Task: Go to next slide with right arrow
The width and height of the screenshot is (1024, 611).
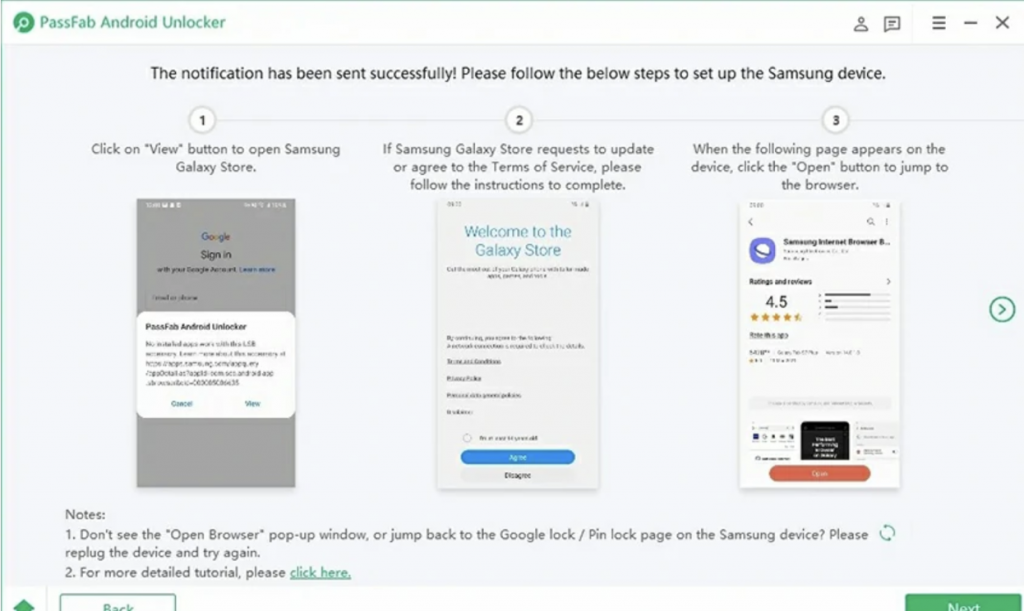Action: tap(1001, 310)
